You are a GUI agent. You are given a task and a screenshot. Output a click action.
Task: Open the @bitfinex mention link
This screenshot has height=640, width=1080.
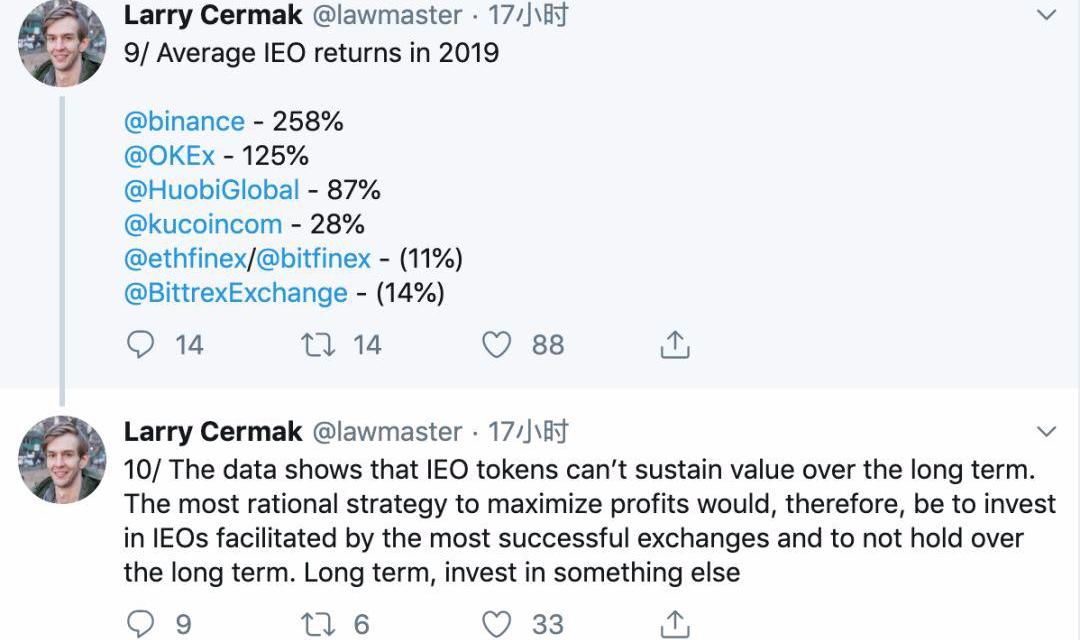click(313, 258)
